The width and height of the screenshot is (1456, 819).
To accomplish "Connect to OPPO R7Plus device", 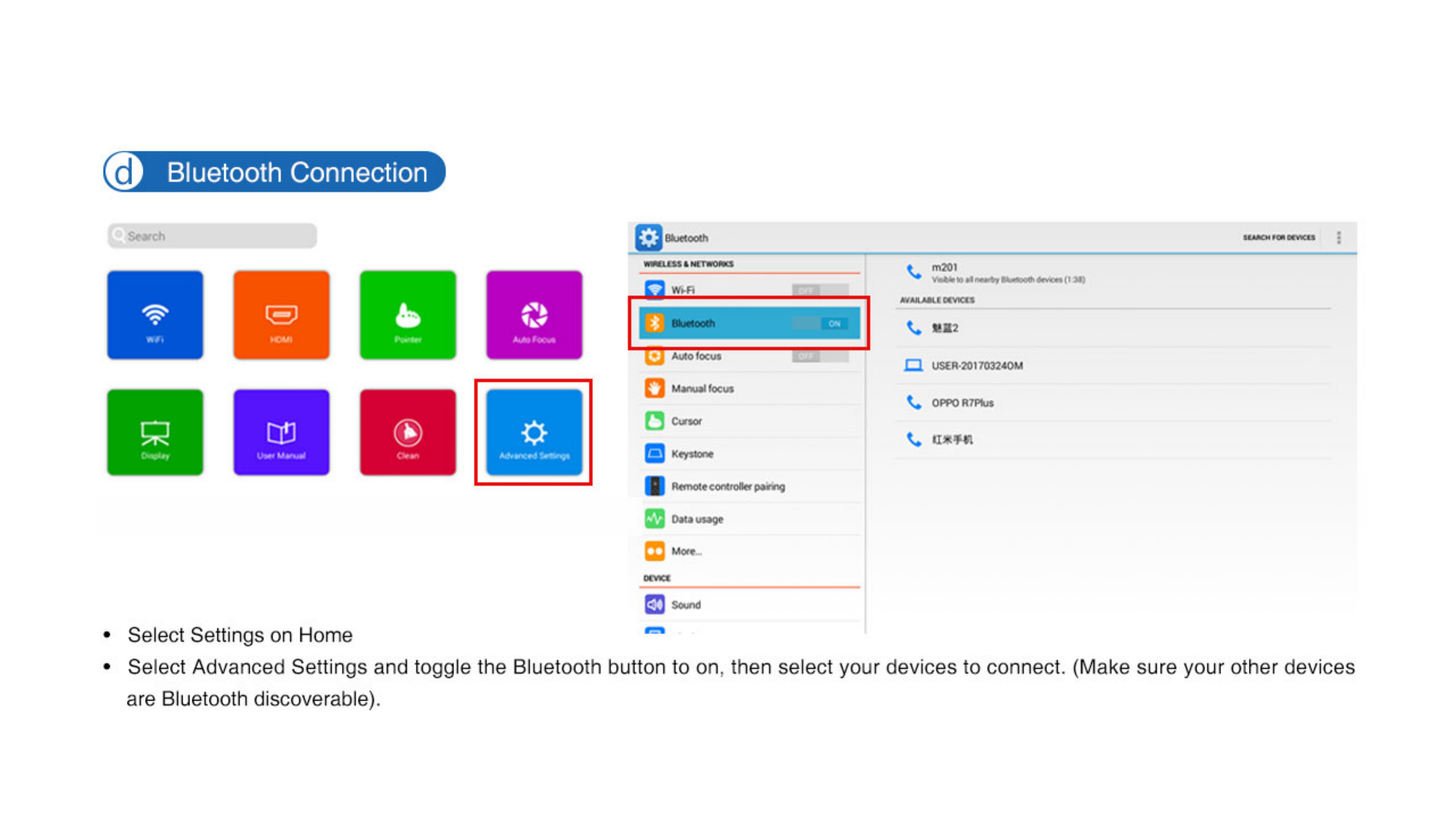I will point(962,403).
